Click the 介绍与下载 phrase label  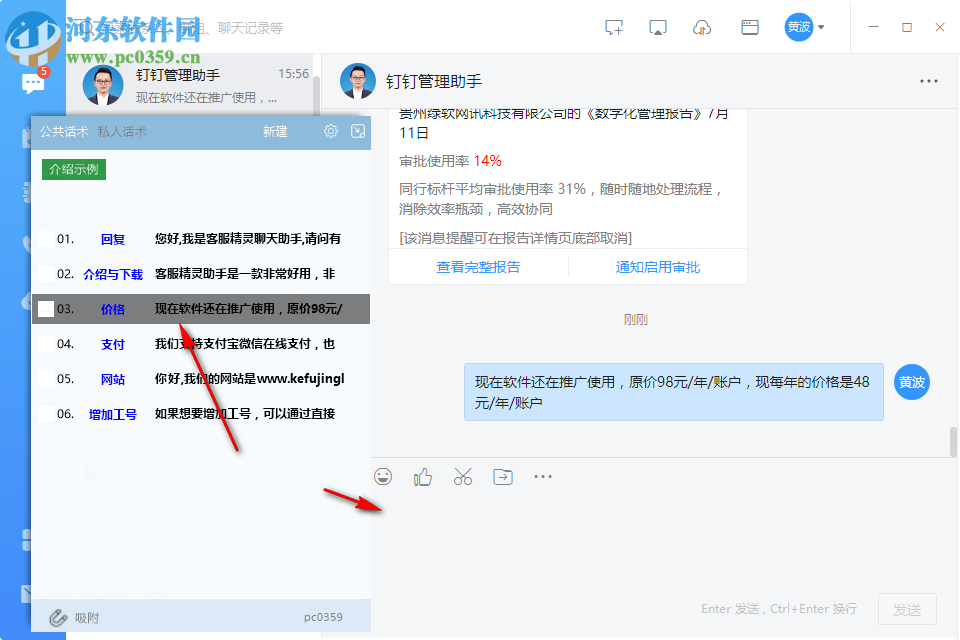coord(113,274)
